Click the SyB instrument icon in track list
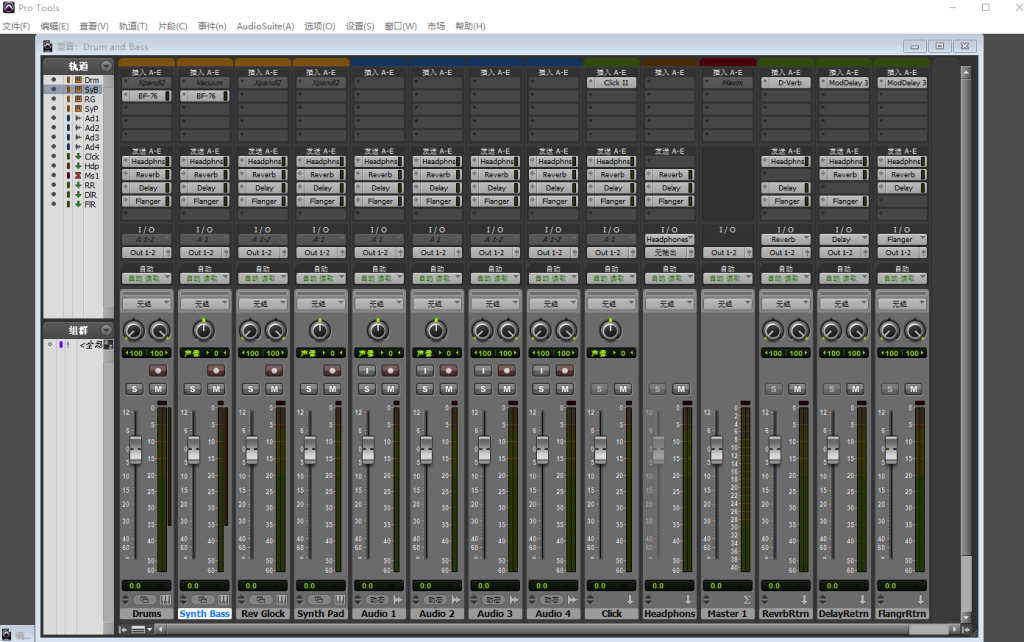Viewport: 1024px width, 642px height. tap(78, 89)
